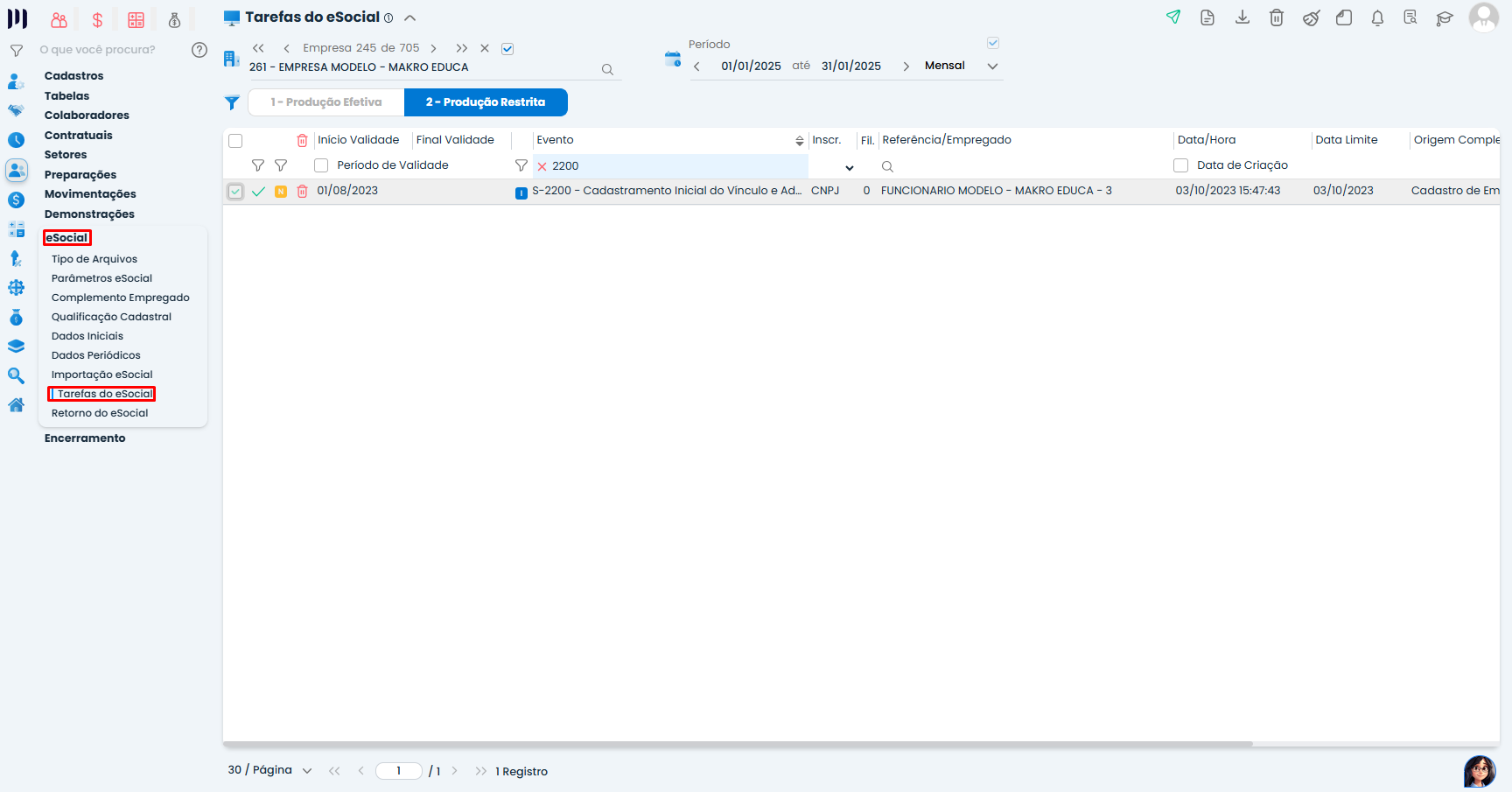1512x792 pixels.
Task: Open Retorno do eSocial menu item
Action: point(100,413)
